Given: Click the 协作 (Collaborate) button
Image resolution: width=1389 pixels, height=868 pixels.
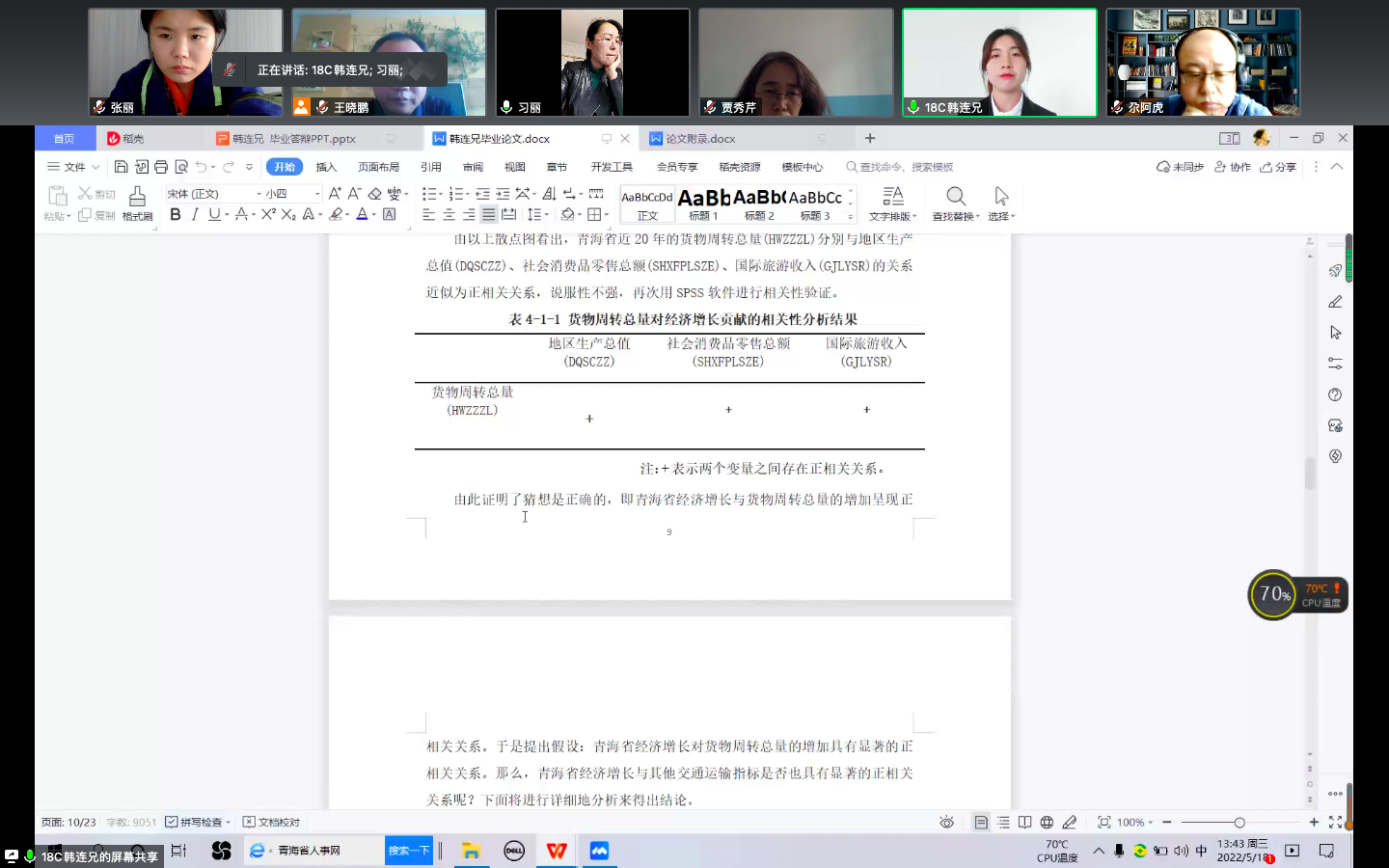Looking at the screenshot, I should [x=1233, y=167].
